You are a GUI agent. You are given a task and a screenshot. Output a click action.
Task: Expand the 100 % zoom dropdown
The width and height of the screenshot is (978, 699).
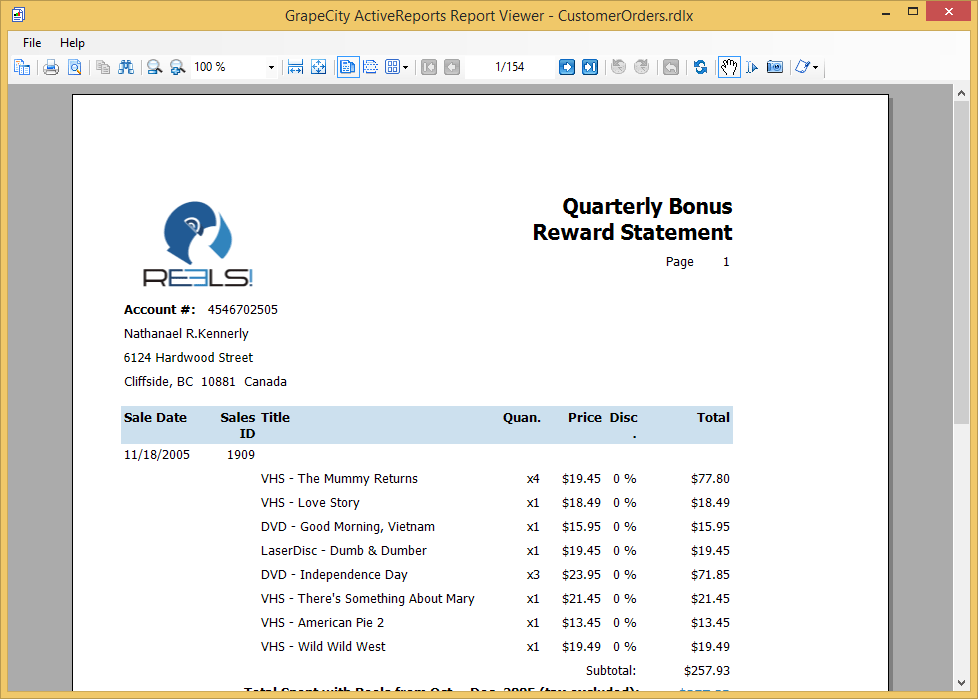click(x=271, y=67)
